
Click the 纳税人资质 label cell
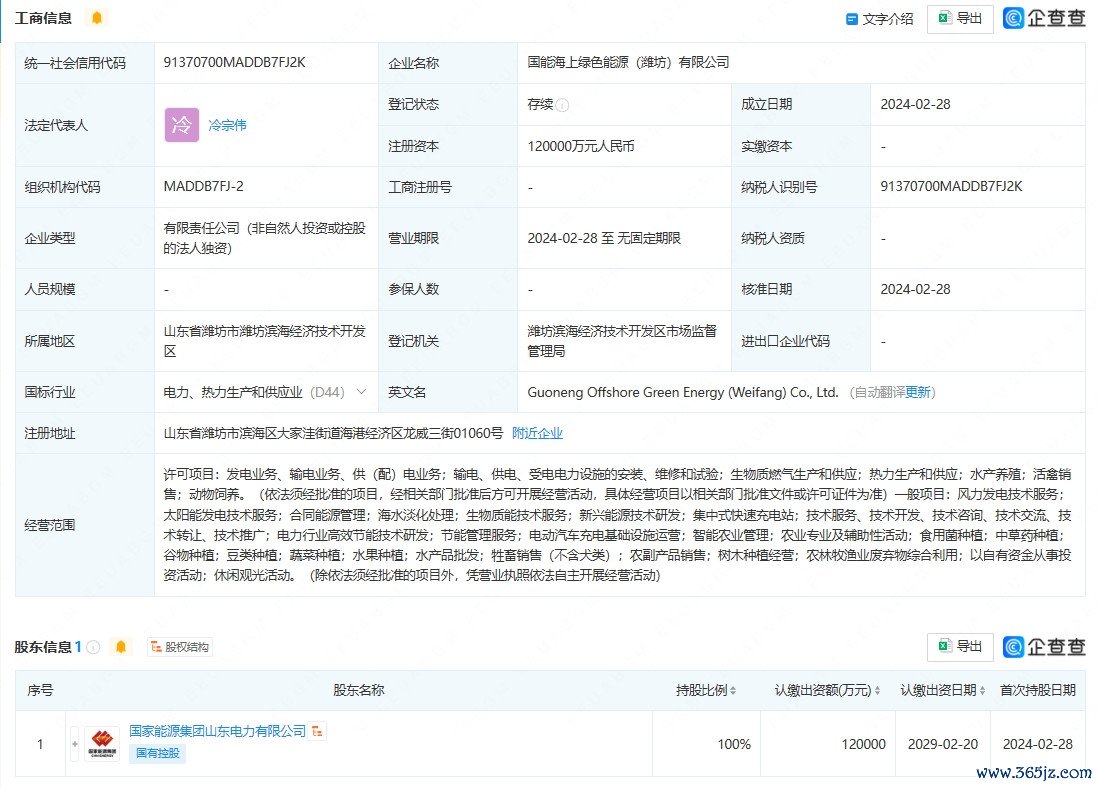pos(801,238)
